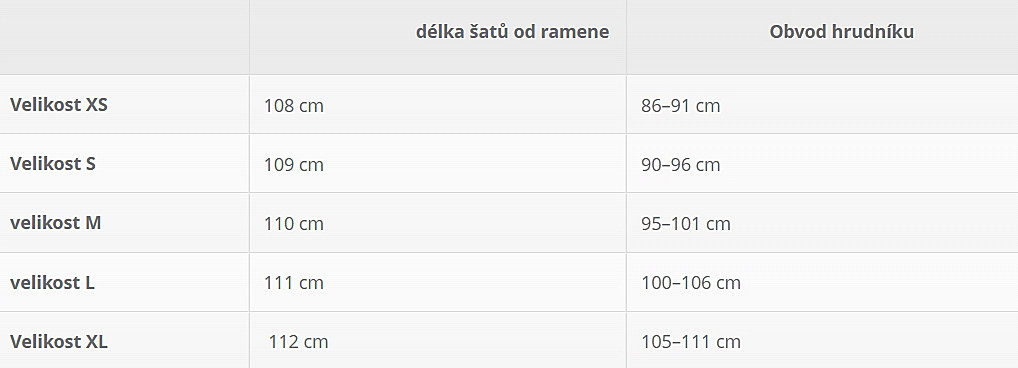Click the empty top-left header cell

click(x=125, y=37)
